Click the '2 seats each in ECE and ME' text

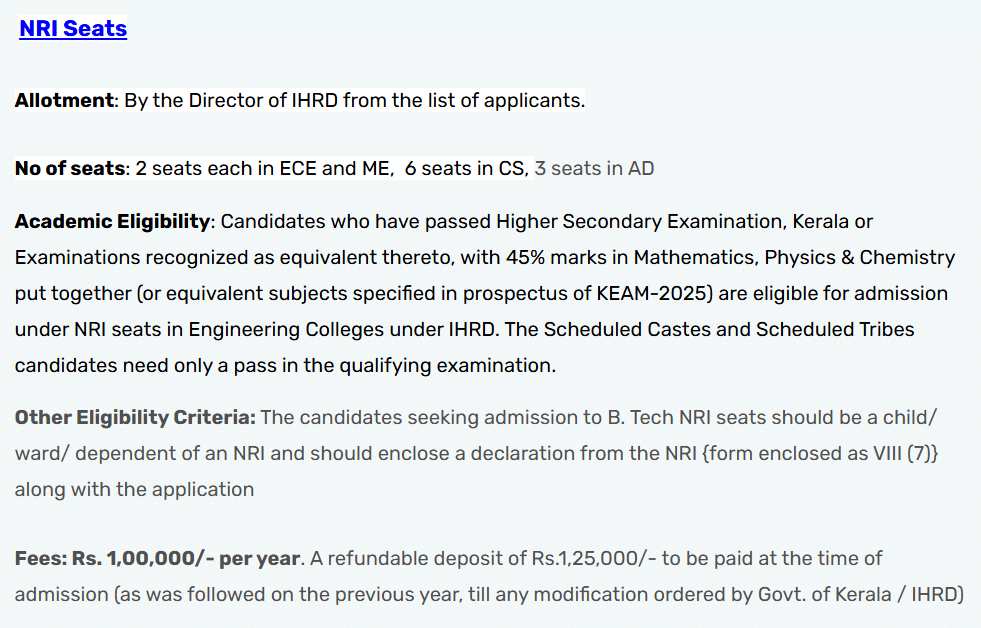264,169
